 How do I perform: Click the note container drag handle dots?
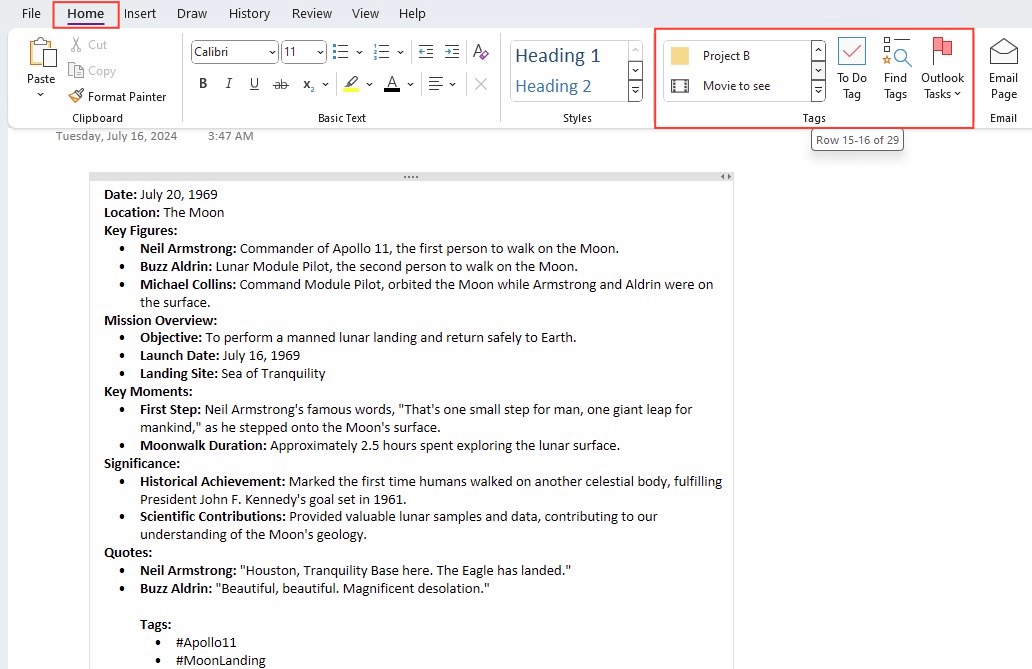[x=411, y=176]
